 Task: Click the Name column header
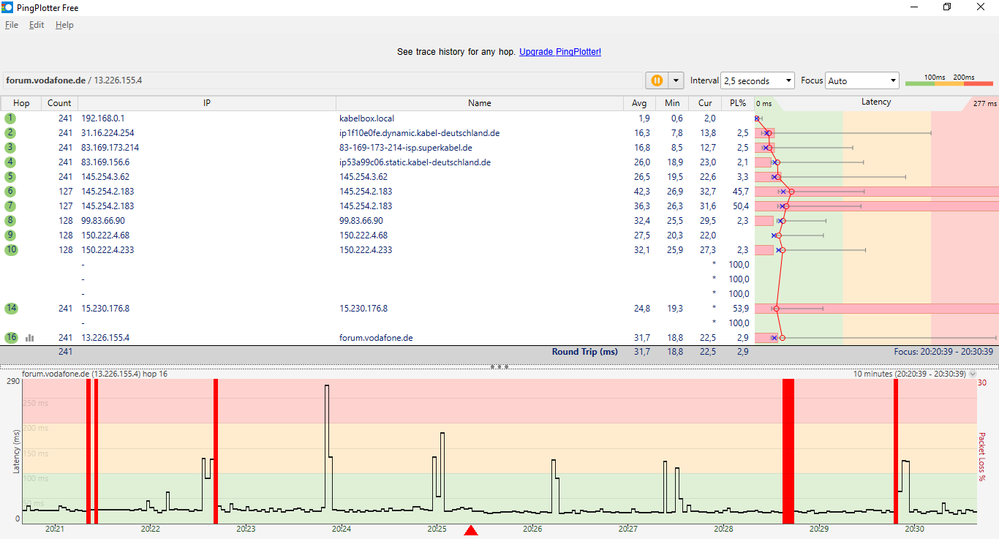click(x=479, y=103)
